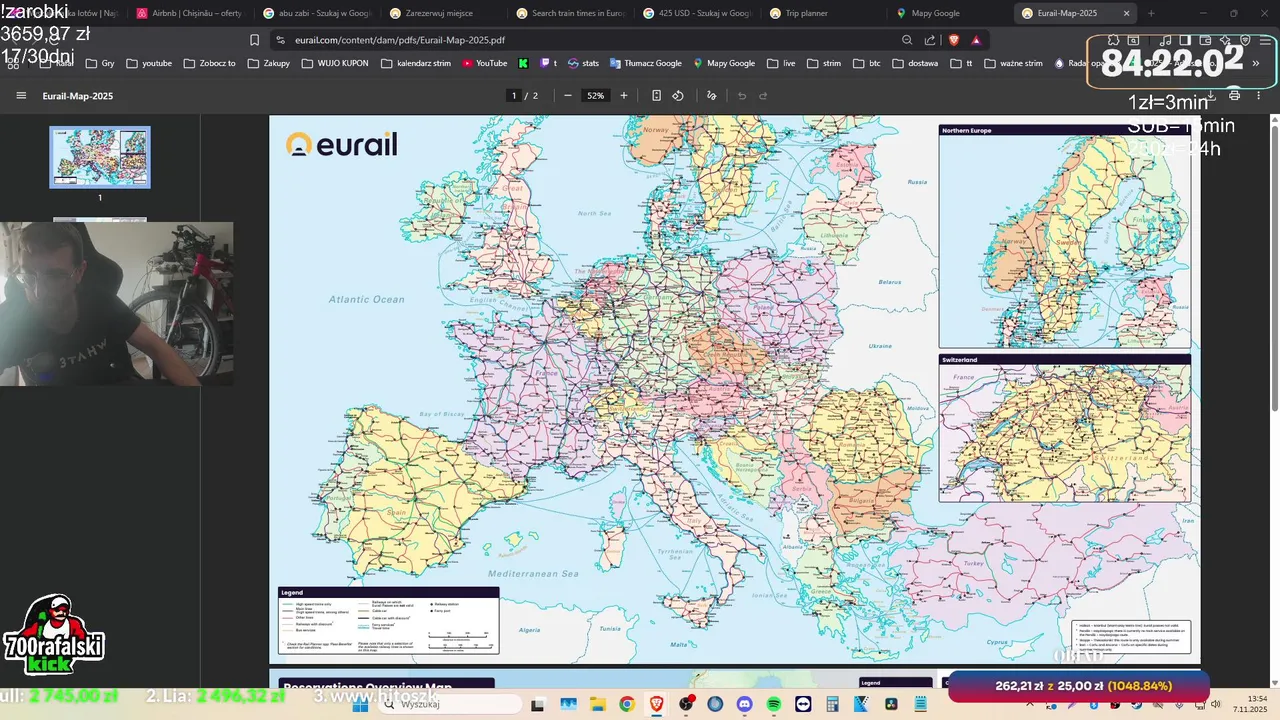
Task: Switch to the Trip planner tab
Action: pyautogui.click(x=823, y=13)
